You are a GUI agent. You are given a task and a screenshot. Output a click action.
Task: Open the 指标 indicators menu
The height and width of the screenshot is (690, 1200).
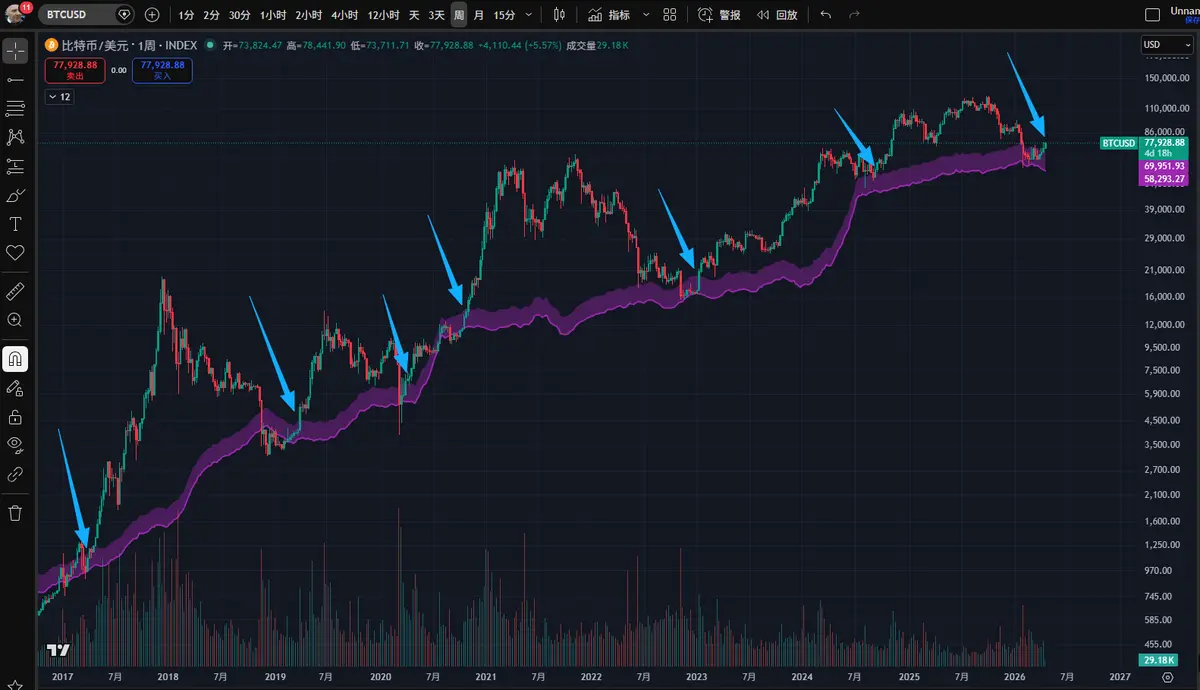point(609,15)
